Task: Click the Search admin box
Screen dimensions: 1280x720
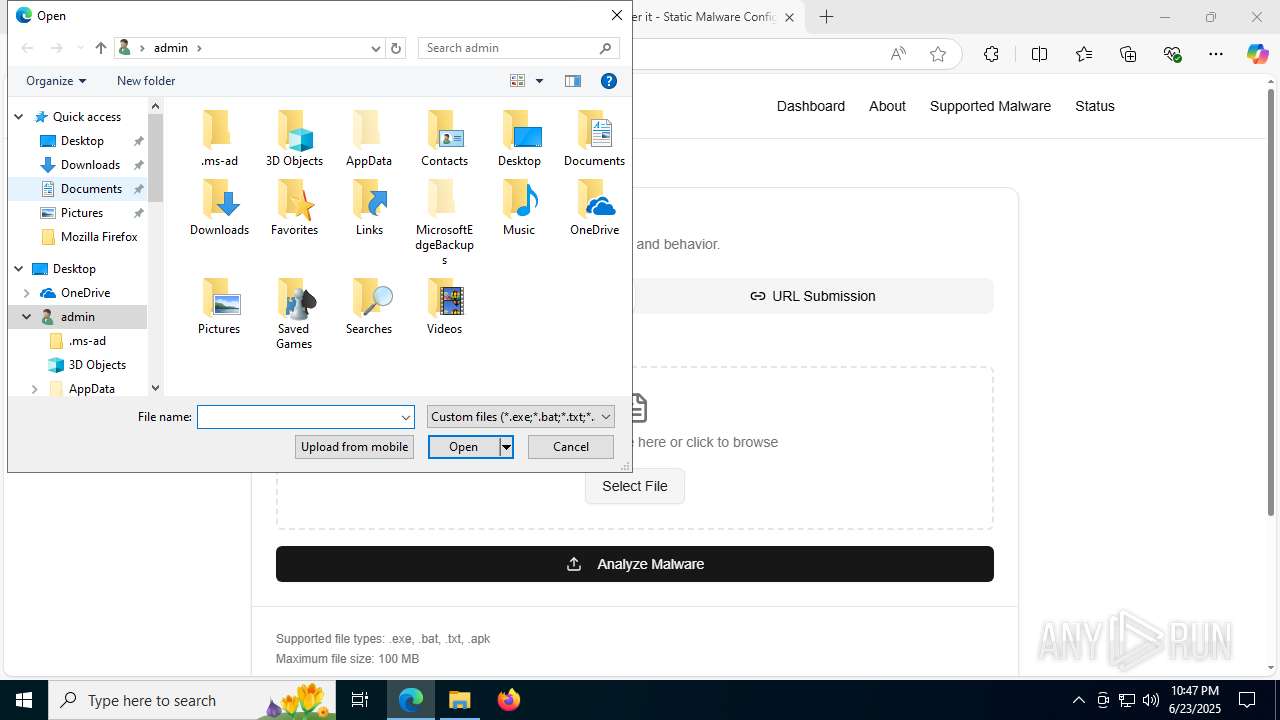Action: [519, 48]
